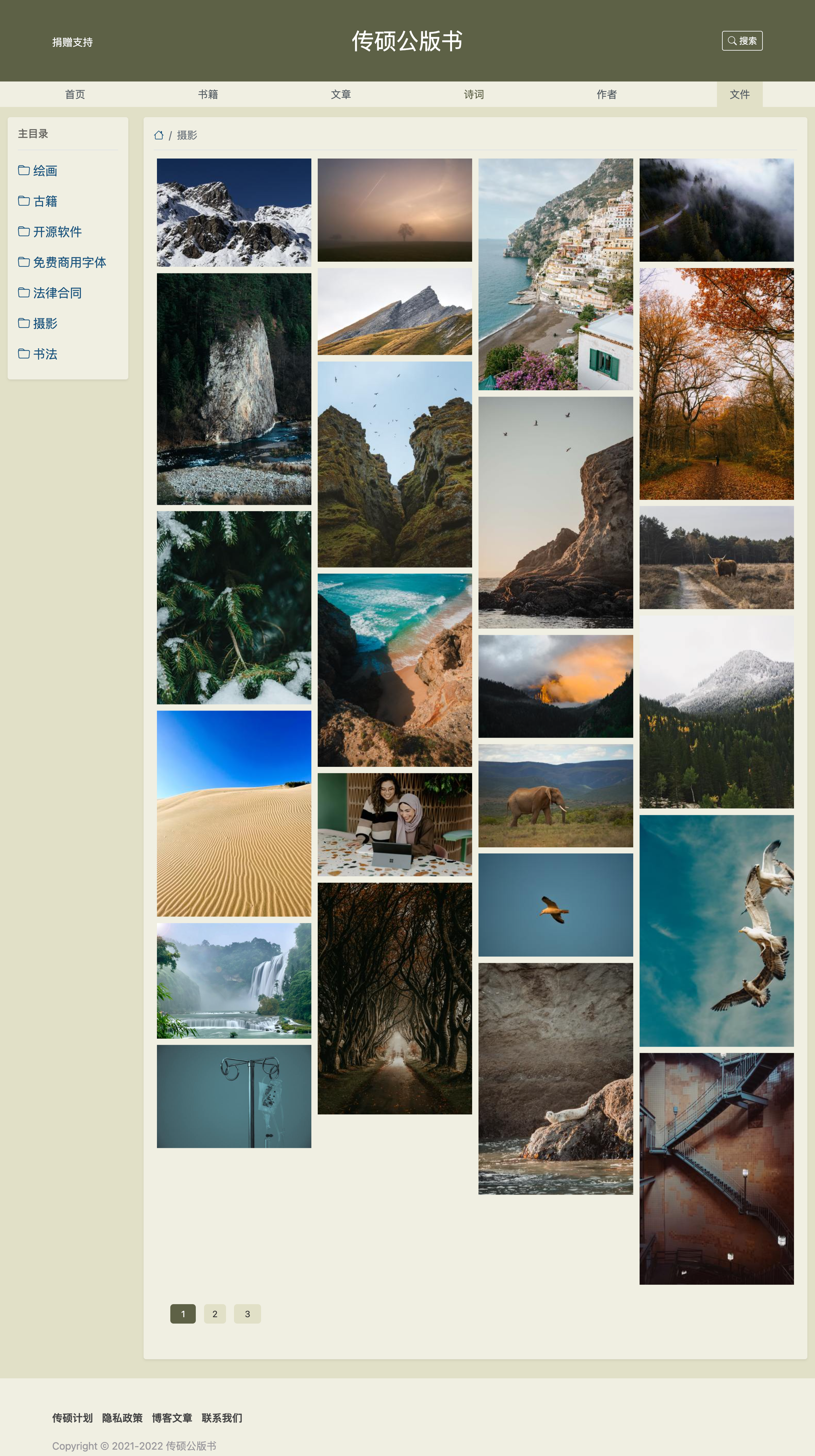Open the 博客文章 footer link
The height and width of the screenshot is (1456, 815).
coord(172,1417)
